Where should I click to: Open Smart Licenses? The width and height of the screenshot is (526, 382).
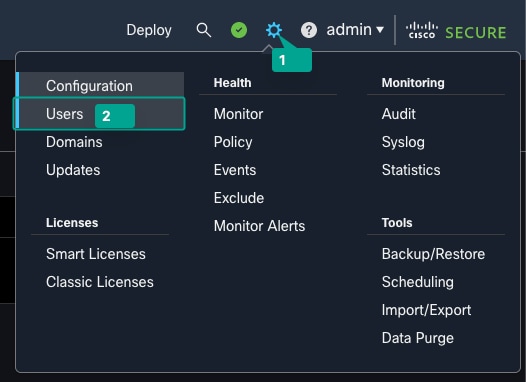coord(96,254)
